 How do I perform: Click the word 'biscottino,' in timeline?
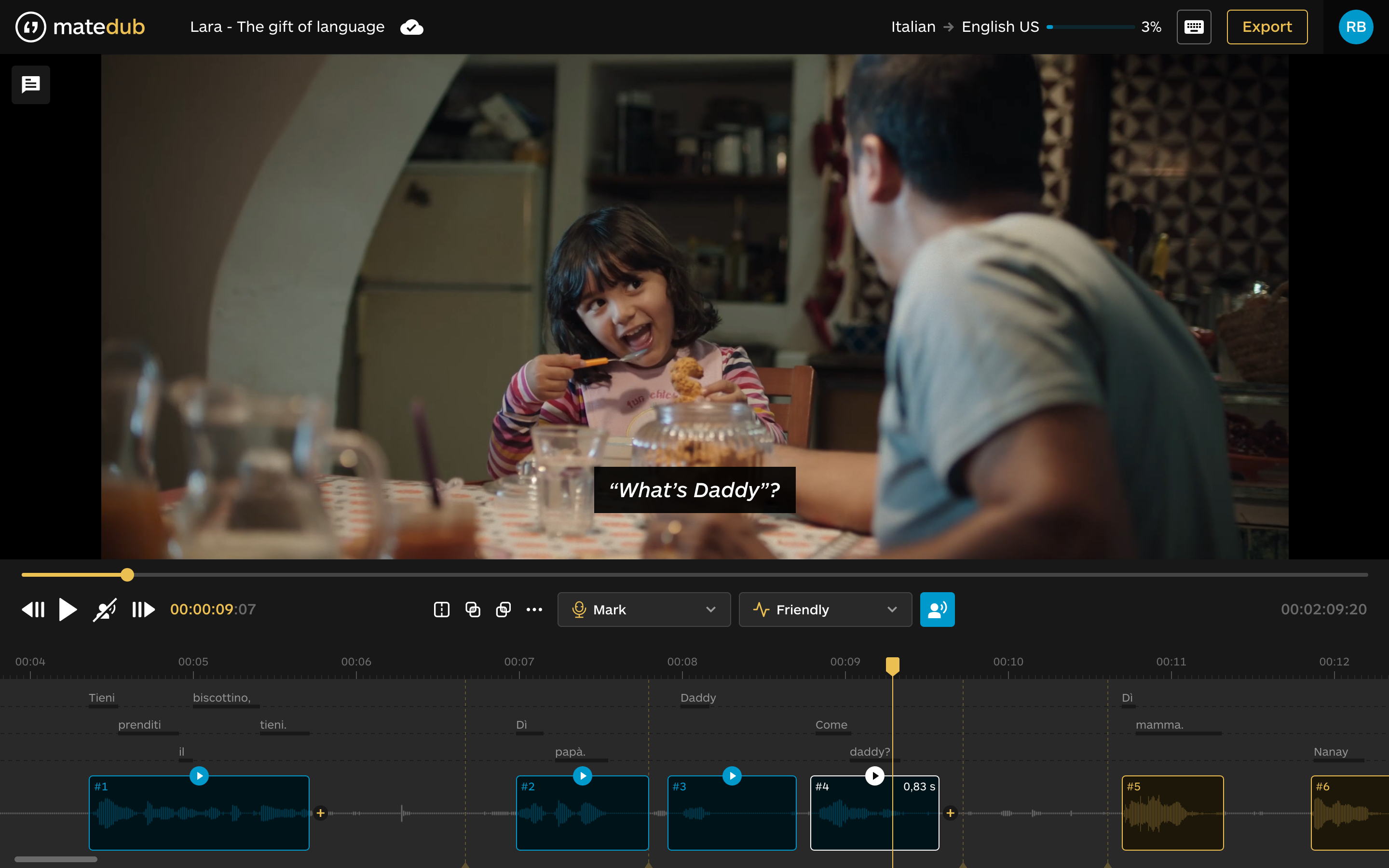click(x=221, y=697)
